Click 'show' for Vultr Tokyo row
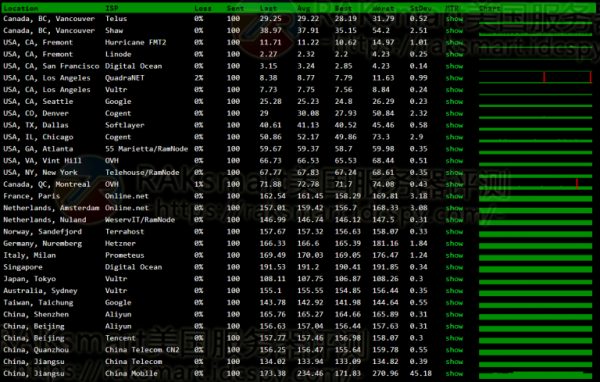The height and width of the screenshot is (382, 600). pyautogui.click(x=454, y=279)
